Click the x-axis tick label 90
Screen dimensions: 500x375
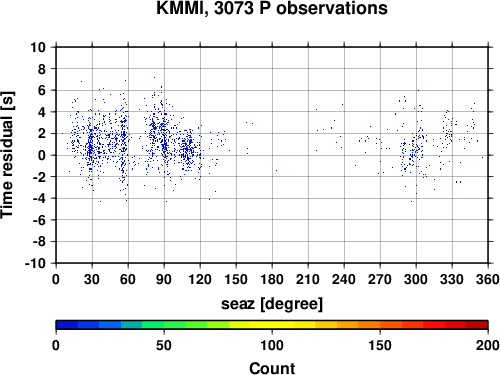[x=164, y=279]
